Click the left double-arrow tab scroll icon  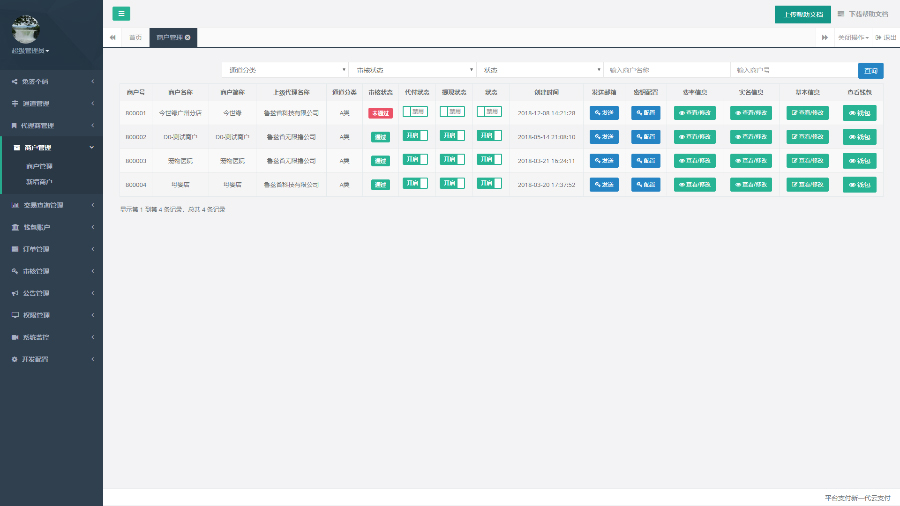point(112,37)
